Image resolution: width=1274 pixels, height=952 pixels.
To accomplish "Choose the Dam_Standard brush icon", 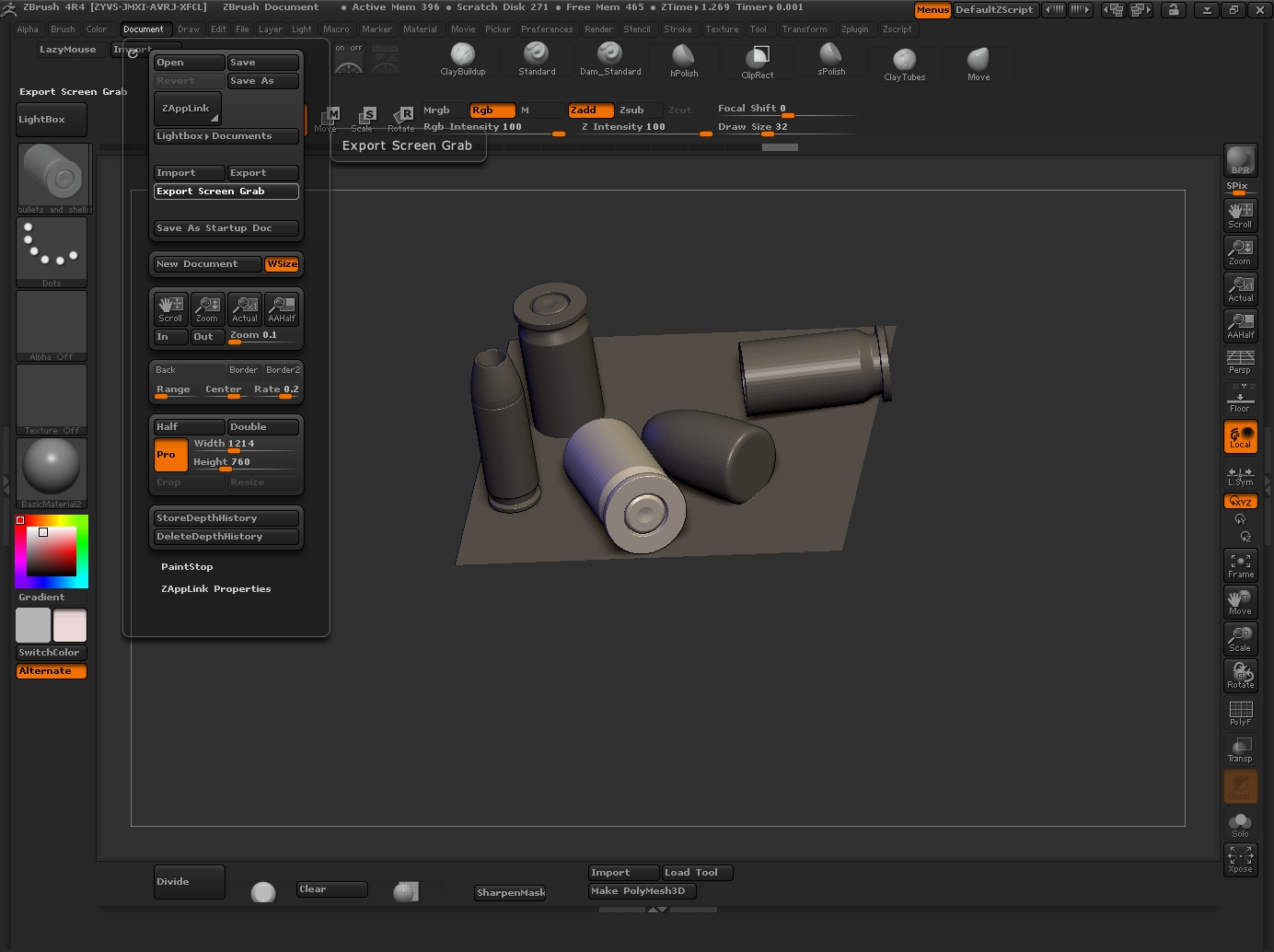I will [x=609, y=57].
